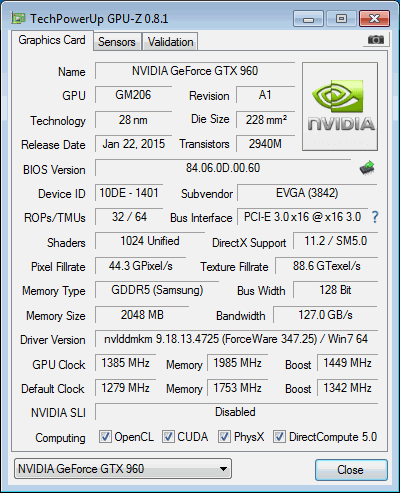
Task: Click the BIOS Version field
Action: coord(223,168)
